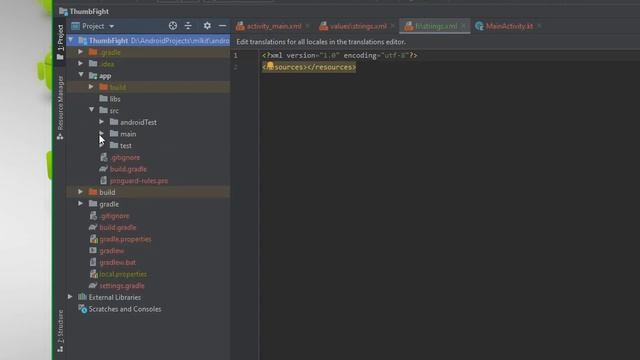This screenshot has width=640, height=360.
Task: Switch to MainActivity.kt tab
Action: pos(509,26)
